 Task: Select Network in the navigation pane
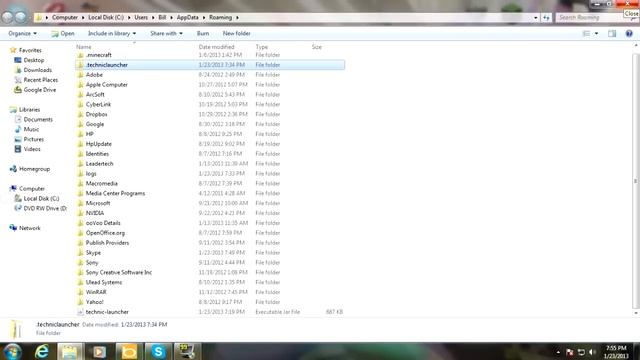[25, 228]
